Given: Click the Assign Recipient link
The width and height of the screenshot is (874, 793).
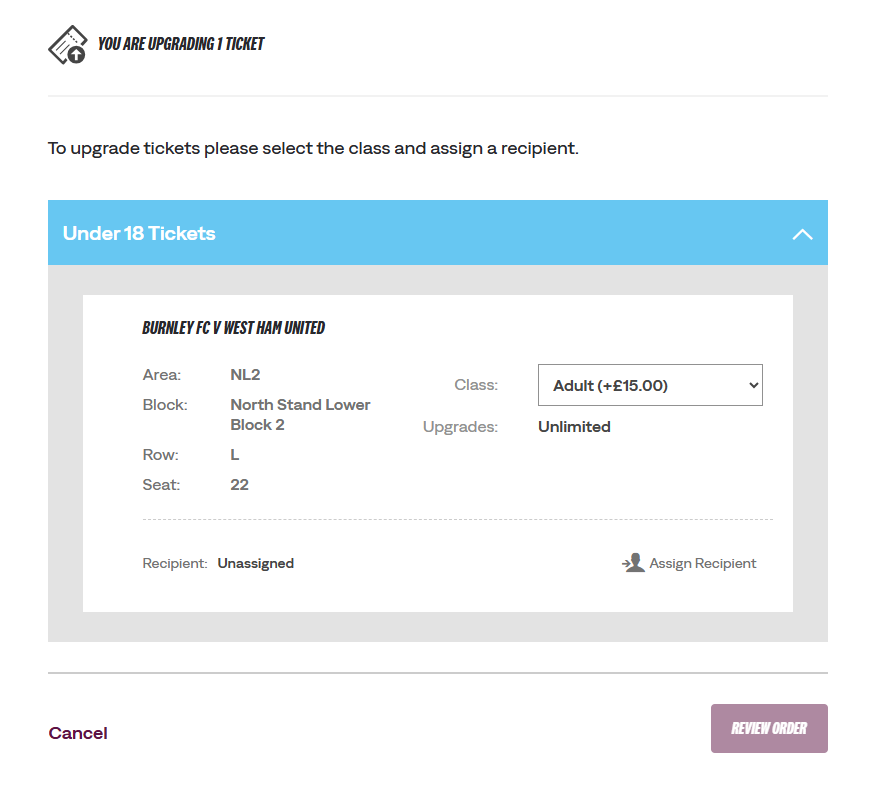Looking at the screenshot, I should click(689, 563).
